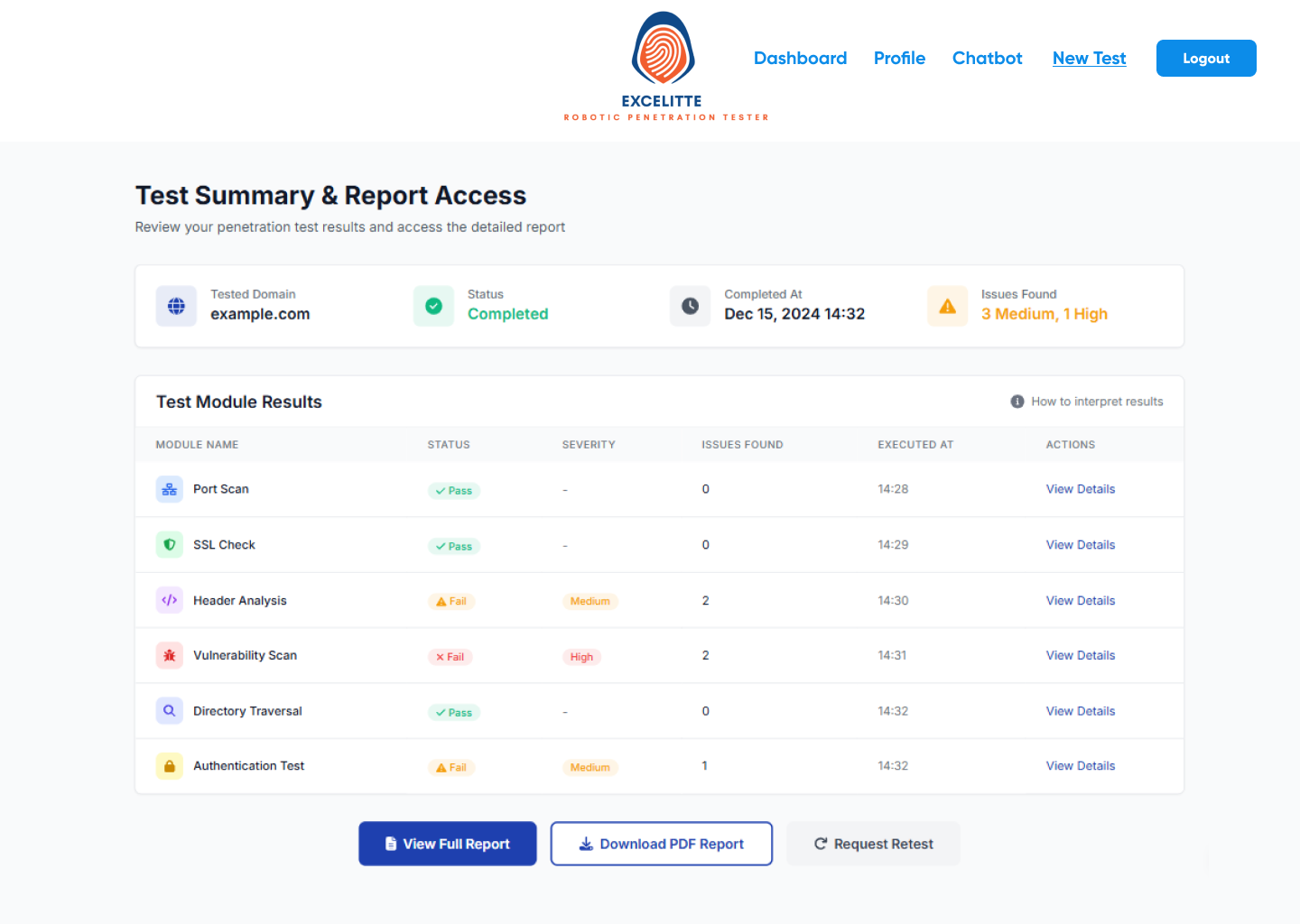The height and width of the screenshot is (924, 1300).
Task: Click the warning triangle Issues Found icon
Action: 947,306
